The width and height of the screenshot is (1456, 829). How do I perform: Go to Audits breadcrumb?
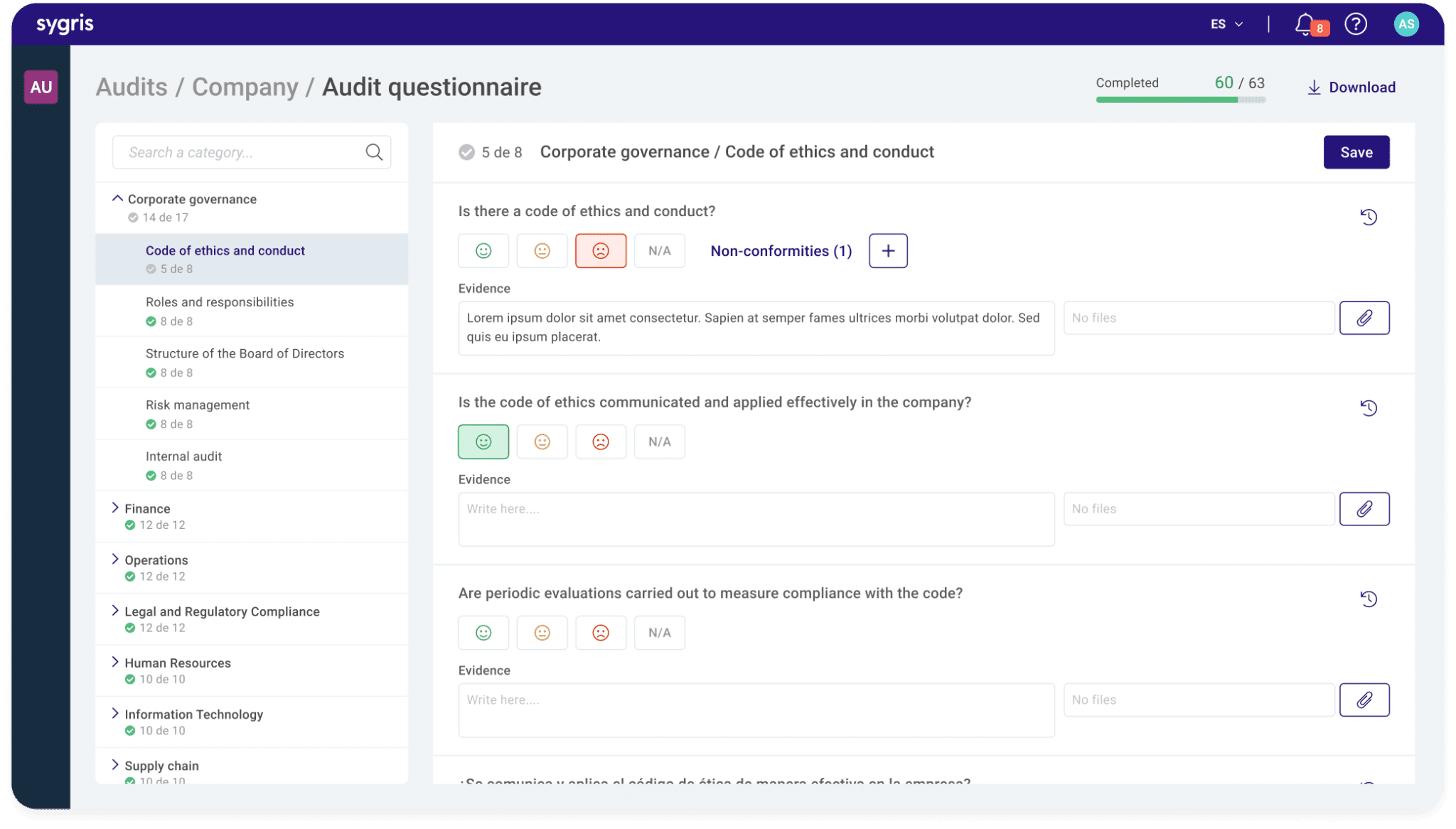132,87
